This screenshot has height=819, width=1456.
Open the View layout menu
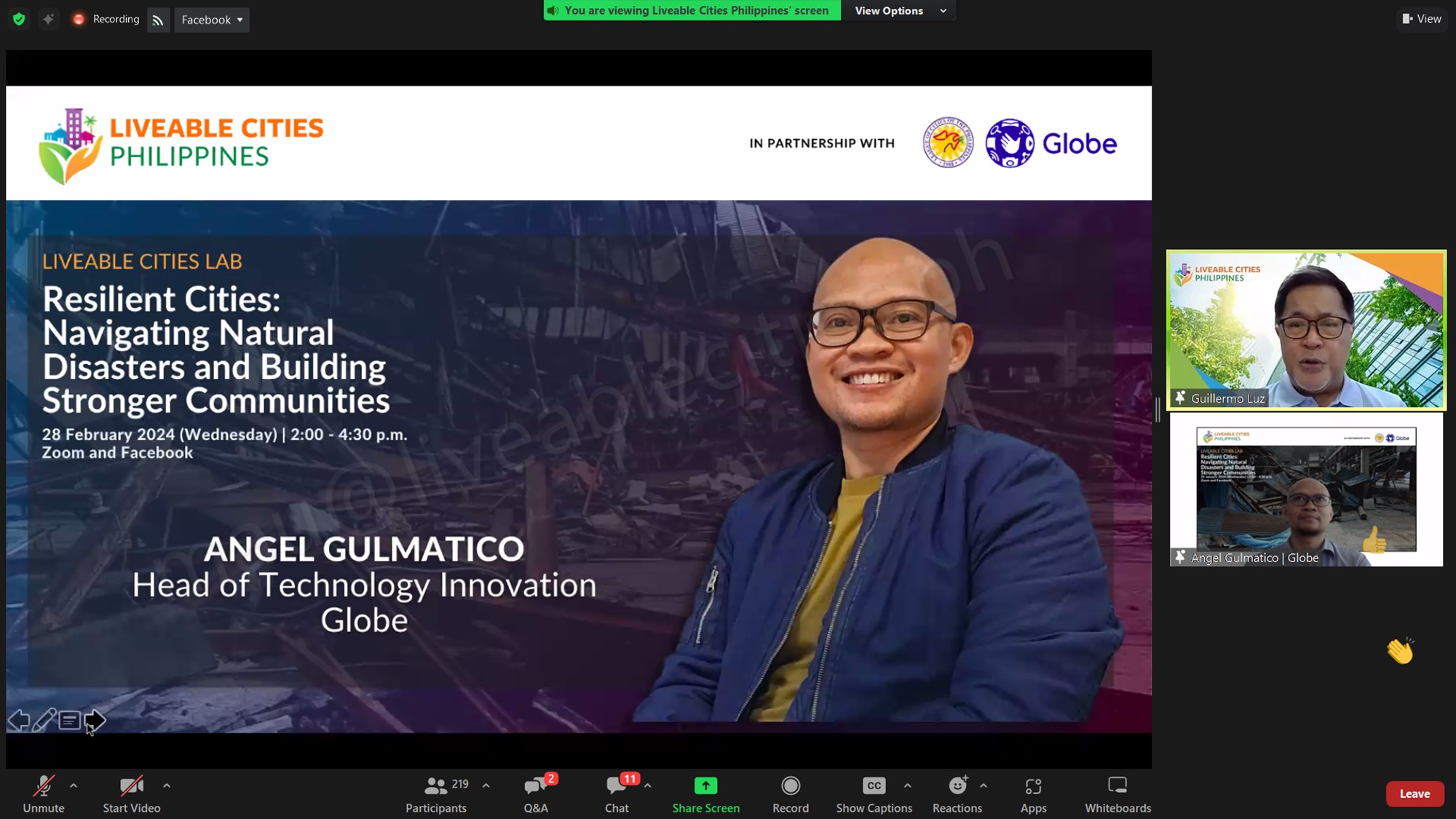[1422, 19]
